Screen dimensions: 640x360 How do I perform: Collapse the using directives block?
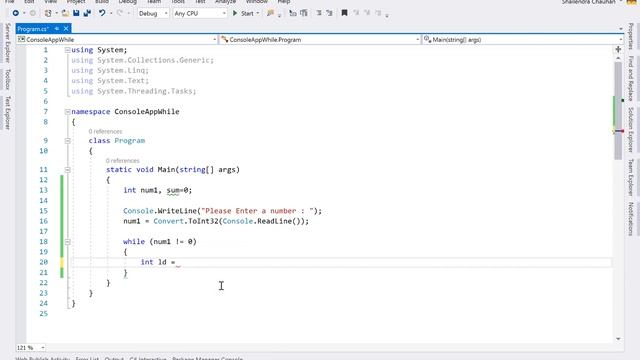point(67,50)
